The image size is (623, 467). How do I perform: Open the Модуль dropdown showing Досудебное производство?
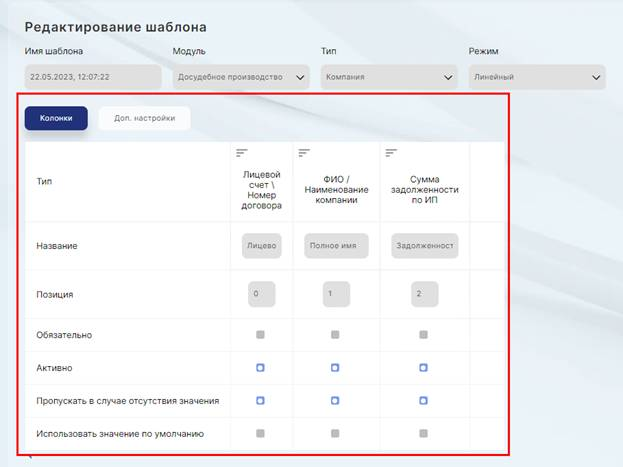[x=241, y=77]
